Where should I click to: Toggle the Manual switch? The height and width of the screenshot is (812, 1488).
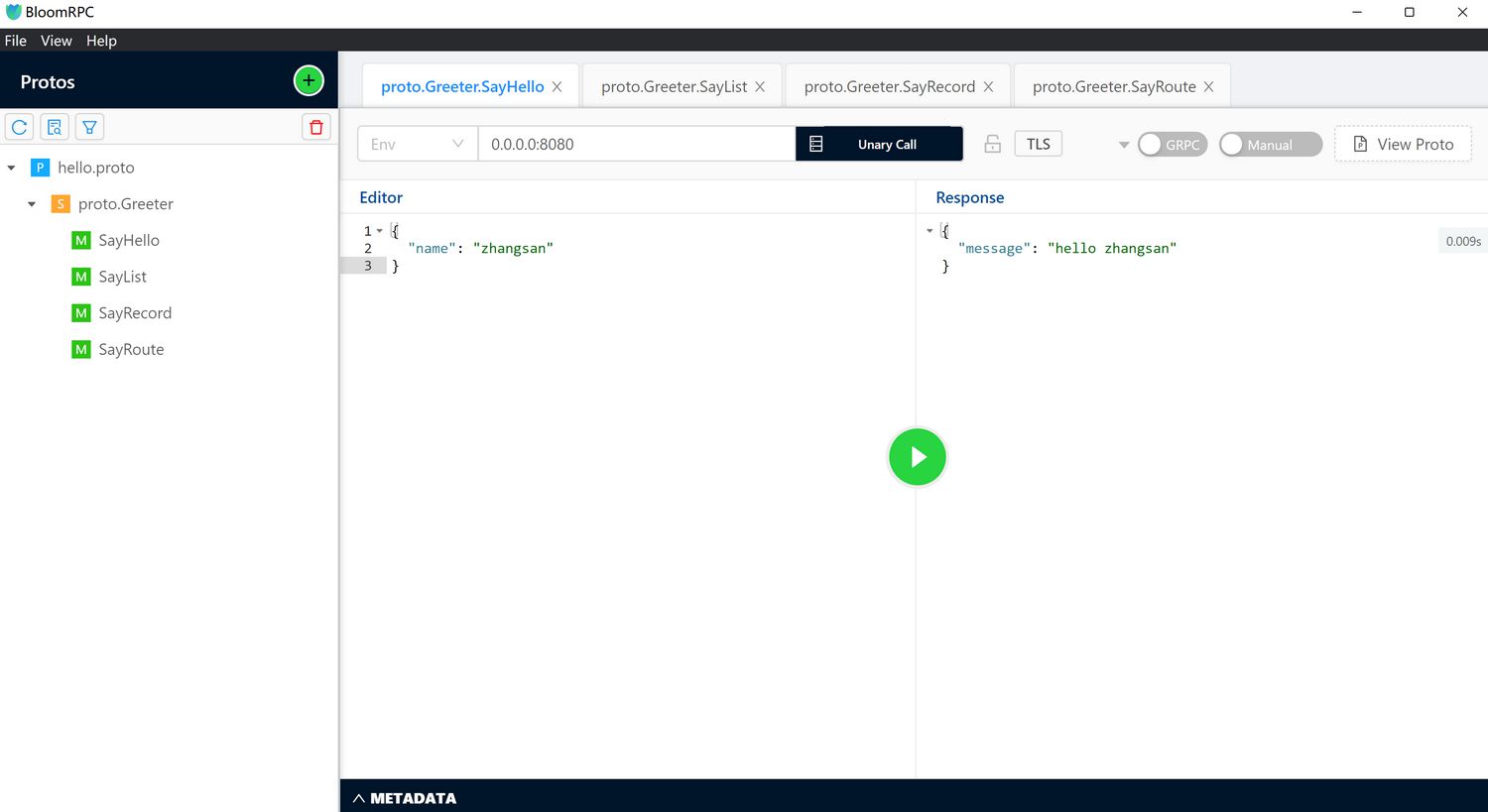[1271, 144]
